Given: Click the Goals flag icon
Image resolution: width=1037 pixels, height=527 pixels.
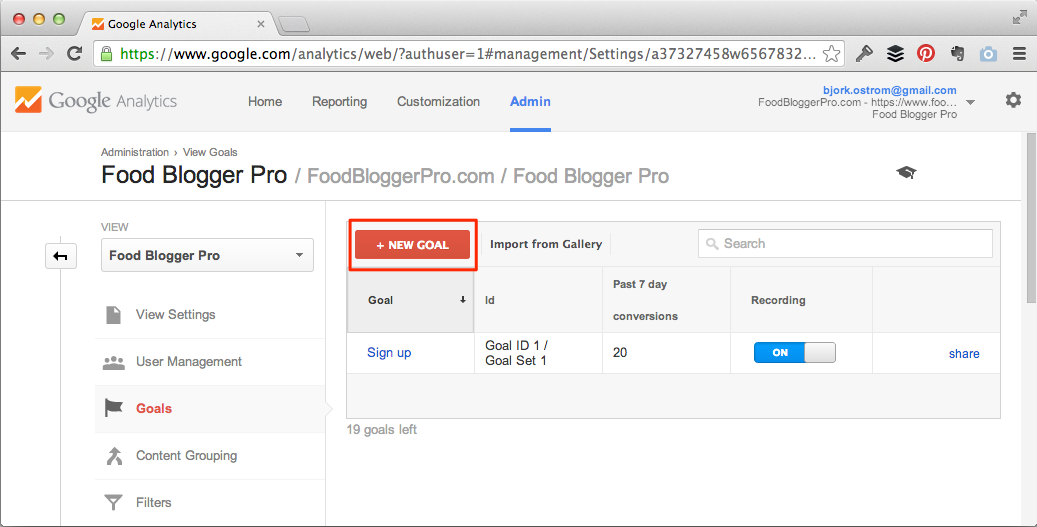Looking at the screenshot, I should coord(114,409).
